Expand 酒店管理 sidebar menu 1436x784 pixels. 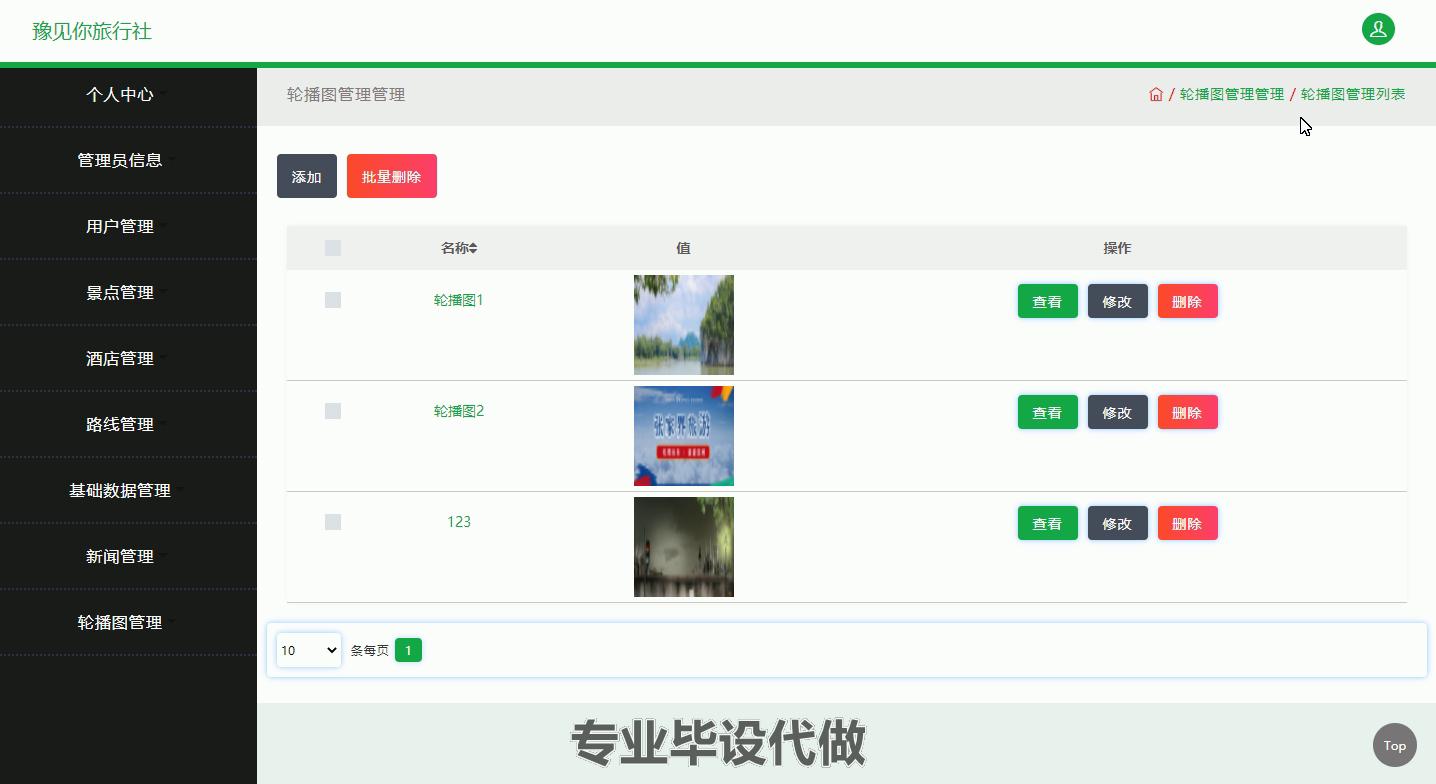coord(128,358)
